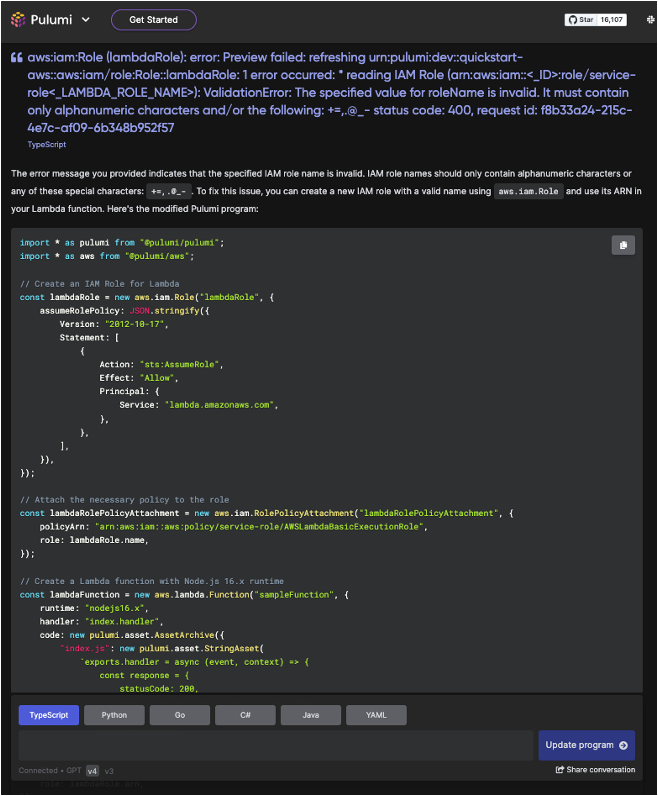Copy the code with clipboard icon
Image resolution: width=658 pixels, height=796 pixels.
click(623, 245)
